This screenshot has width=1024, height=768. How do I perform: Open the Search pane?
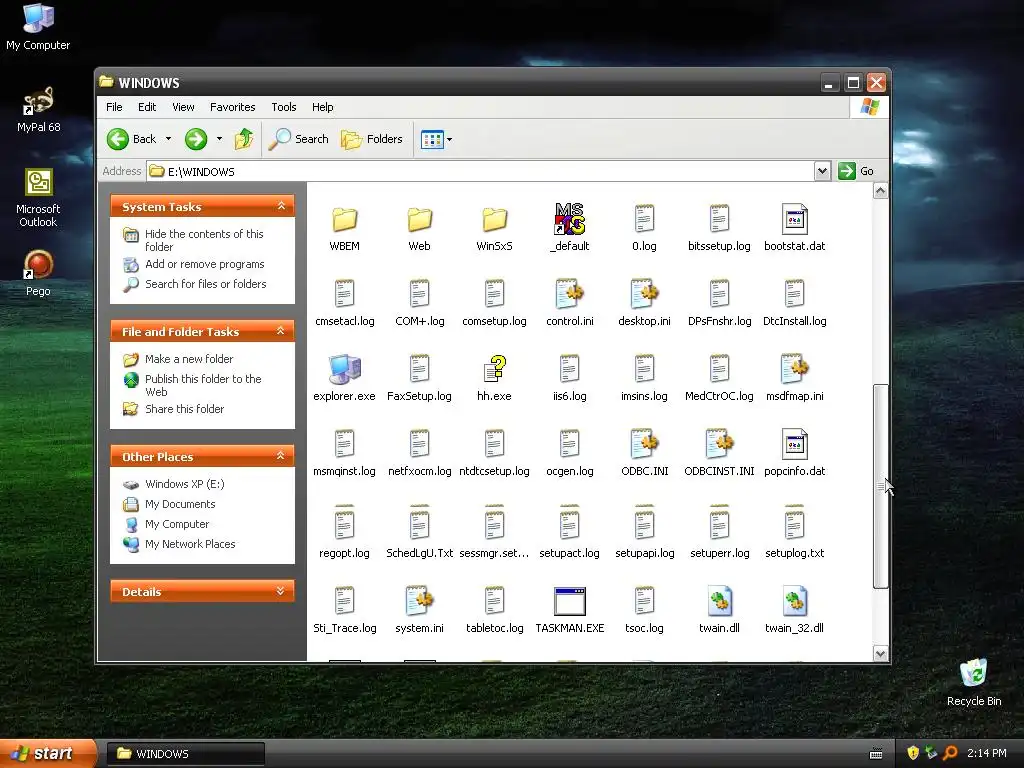[x=298, y=138]
